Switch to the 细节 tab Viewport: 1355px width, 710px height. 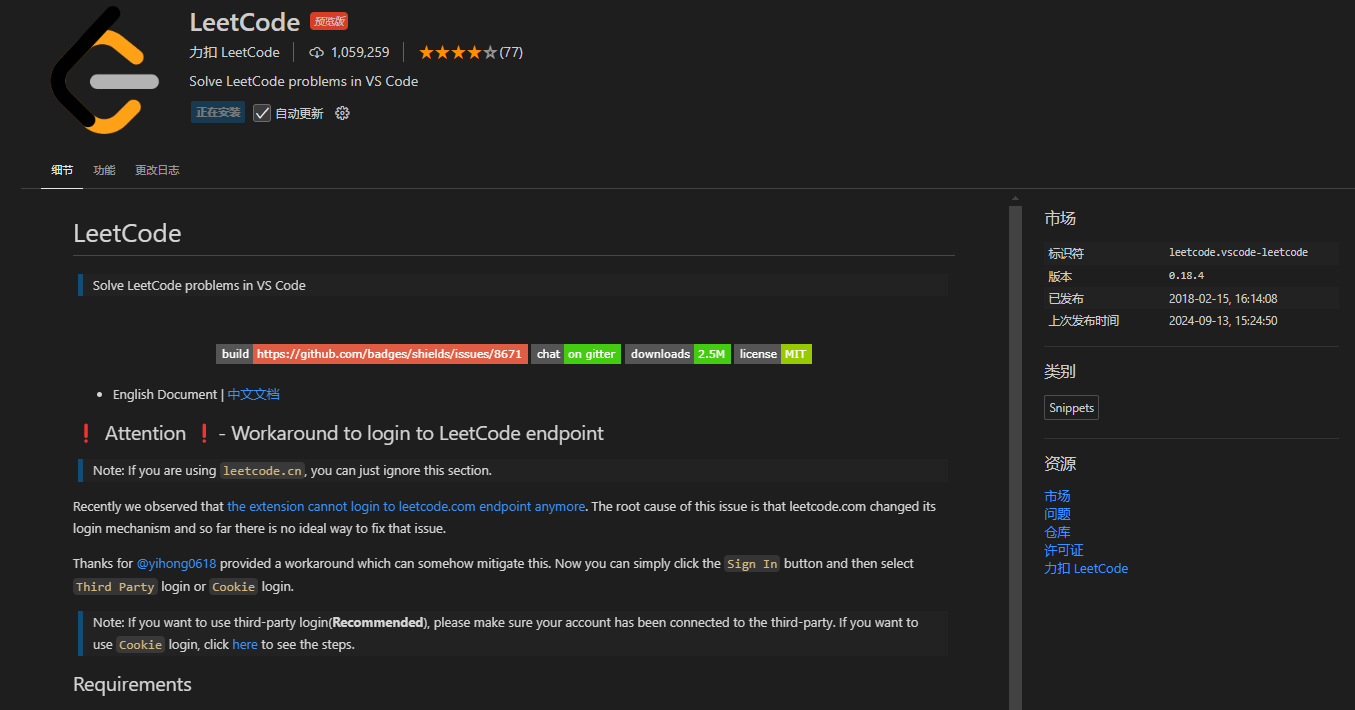click(62, 170)
